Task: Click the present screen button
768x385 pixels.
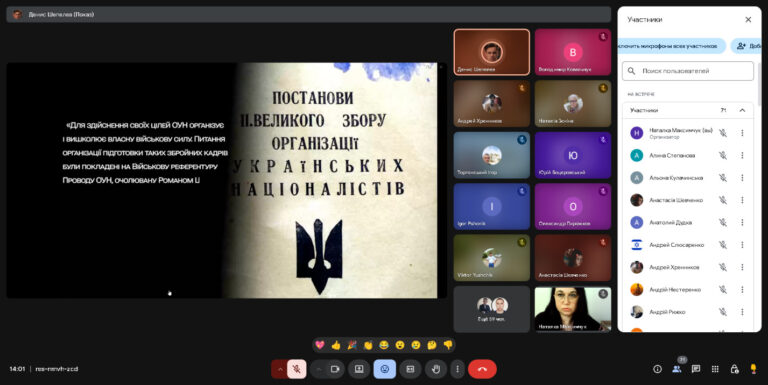Action: pos(359,369)
